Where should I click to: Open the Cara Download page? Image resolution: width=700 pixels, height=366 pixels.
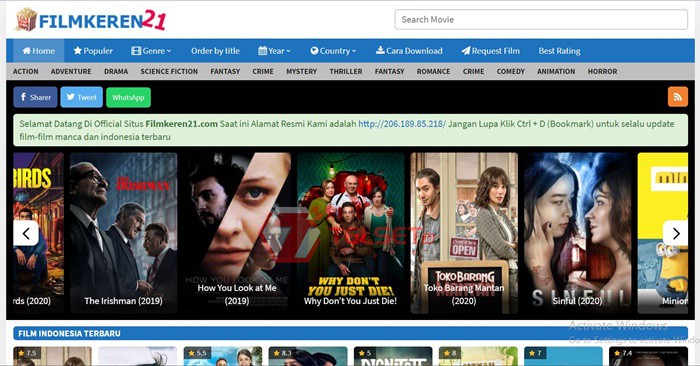tap(409, 51)
